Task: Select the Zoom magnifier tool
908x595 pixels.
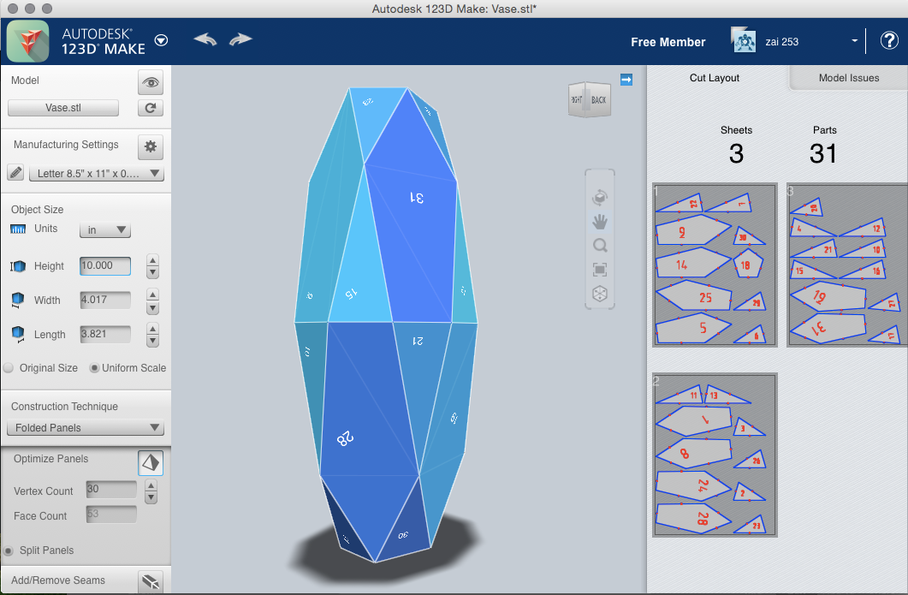Action: click(600, 246)
